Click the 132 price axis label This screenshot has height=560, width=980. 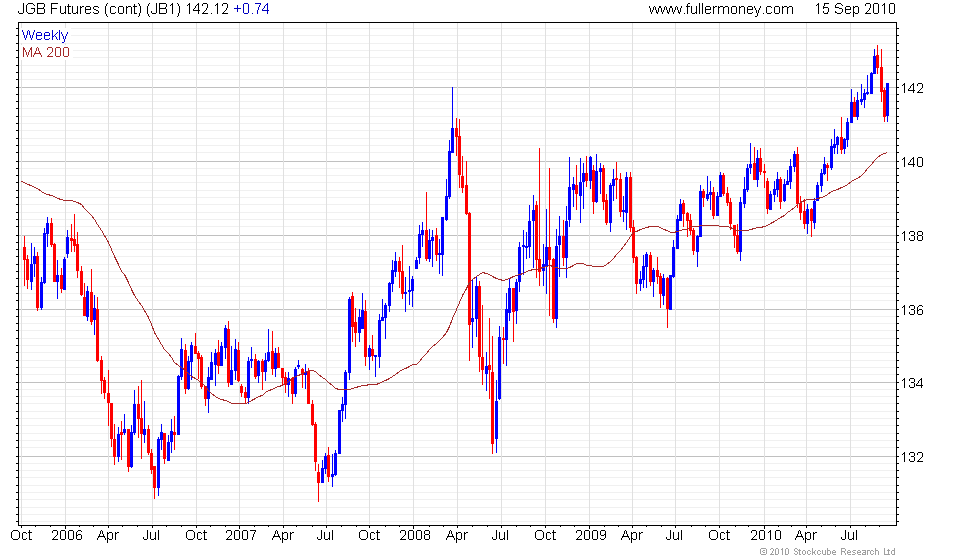coord(912,457)
